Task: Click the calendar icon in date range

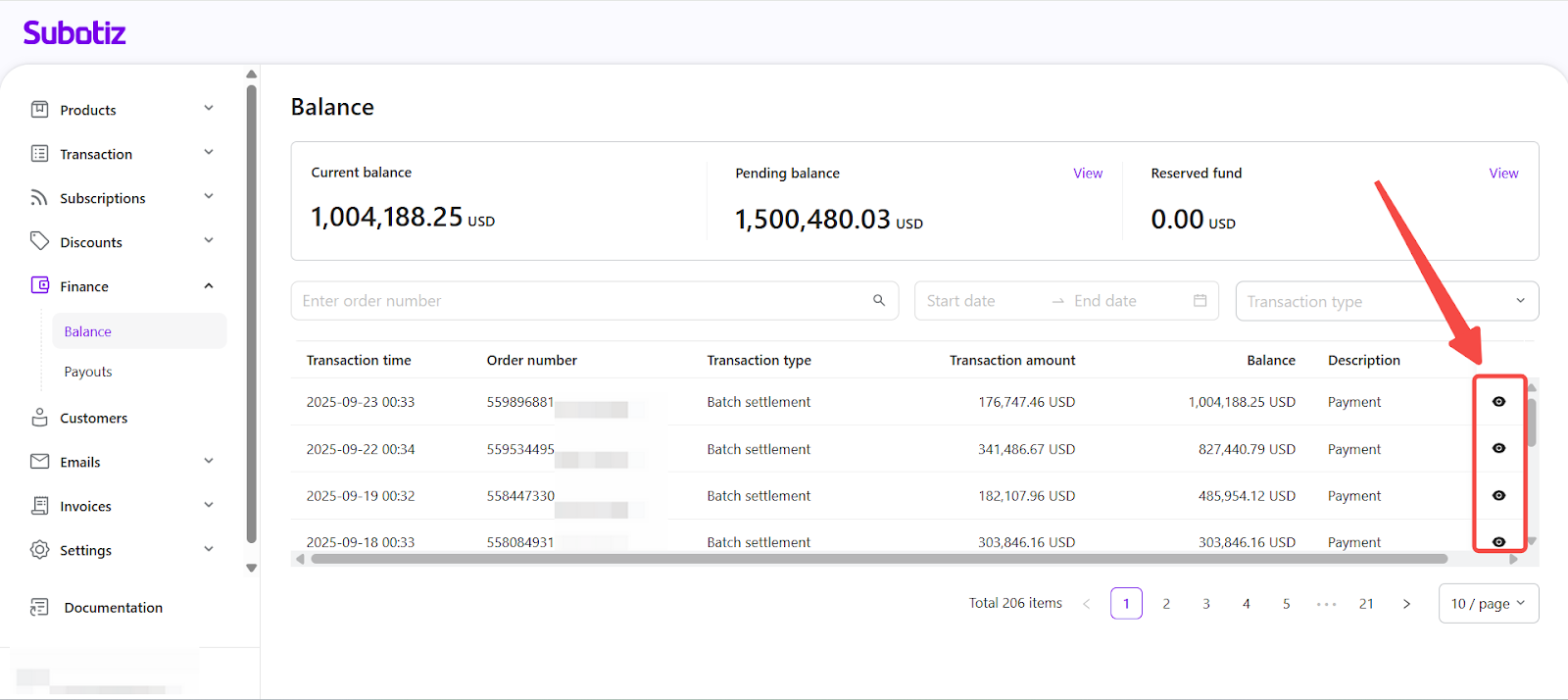Action: point(1200,301)
